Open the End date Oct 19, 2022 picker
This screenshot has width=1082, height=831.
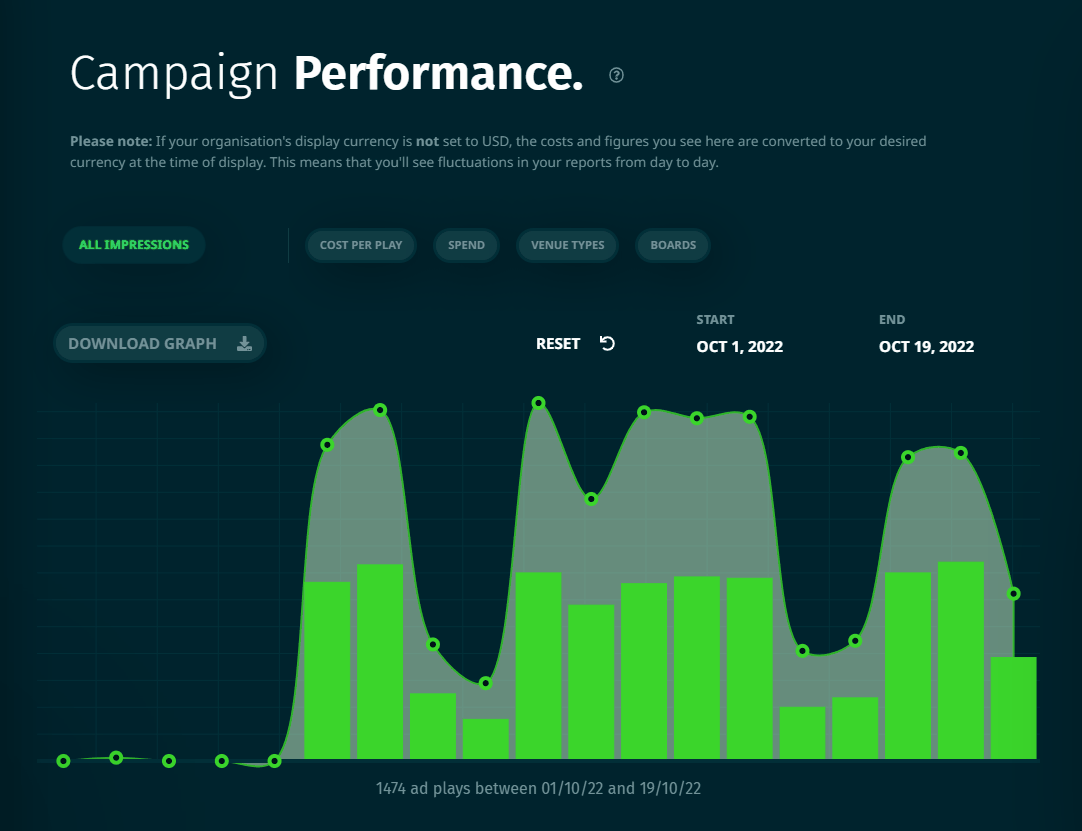pos(926,346)
